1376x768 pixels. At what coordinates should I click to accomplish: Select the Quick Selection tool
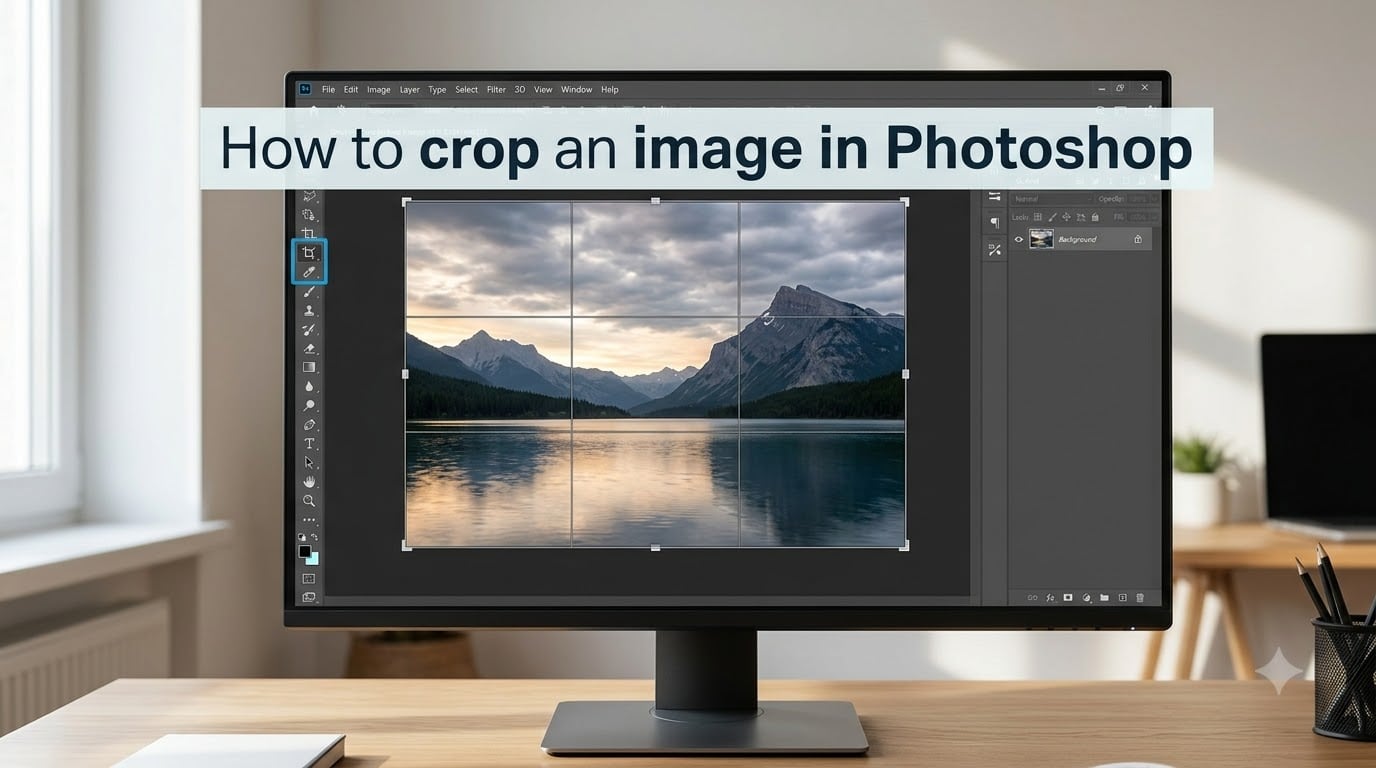coord(309,215)
